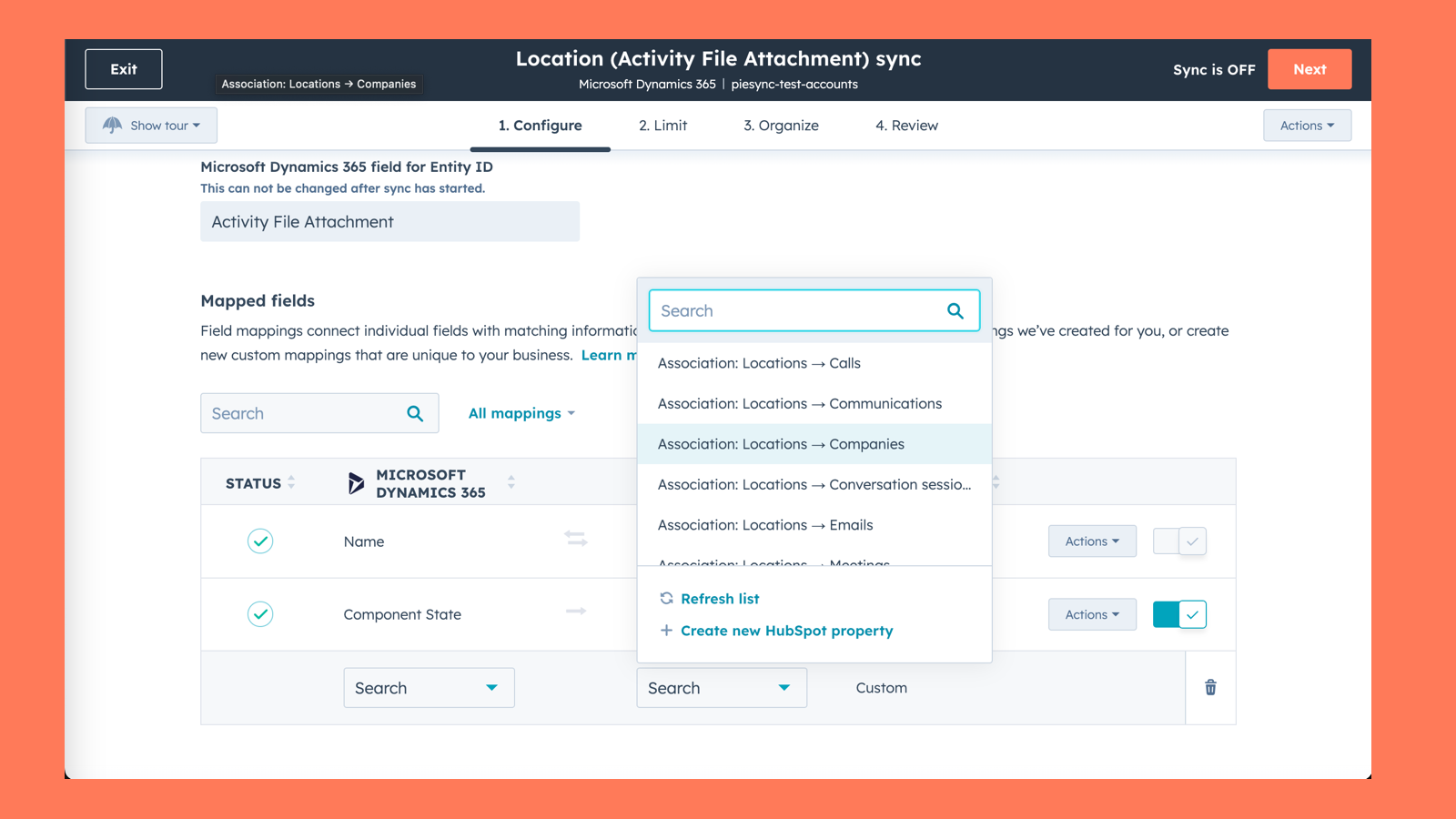Focus the Search field in property dropdown
1456x819 pixels.
801,311
